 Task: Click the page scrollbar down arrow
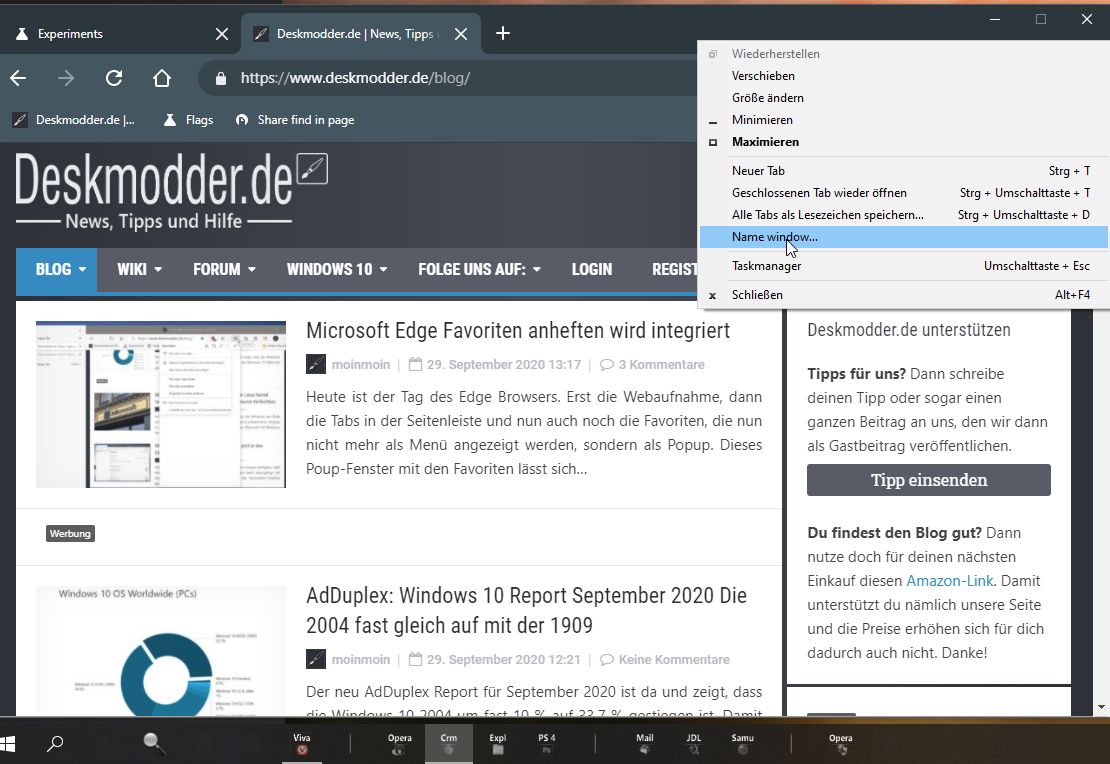(1101, 707)
